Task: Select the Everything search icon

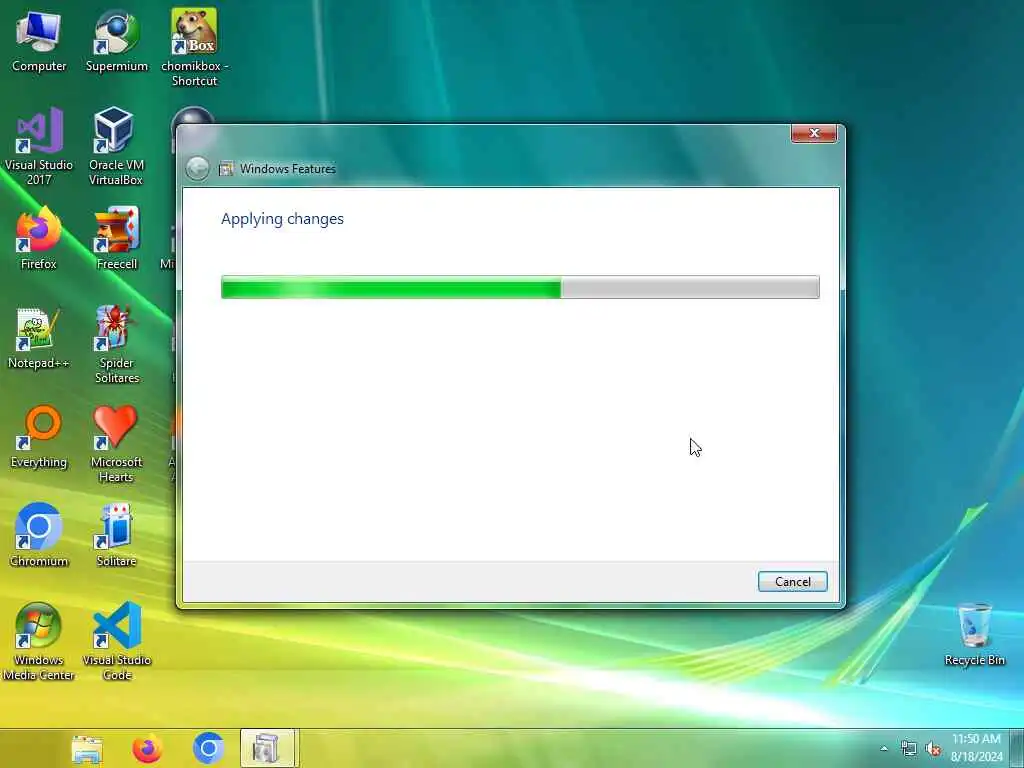Action: (39, 437)
